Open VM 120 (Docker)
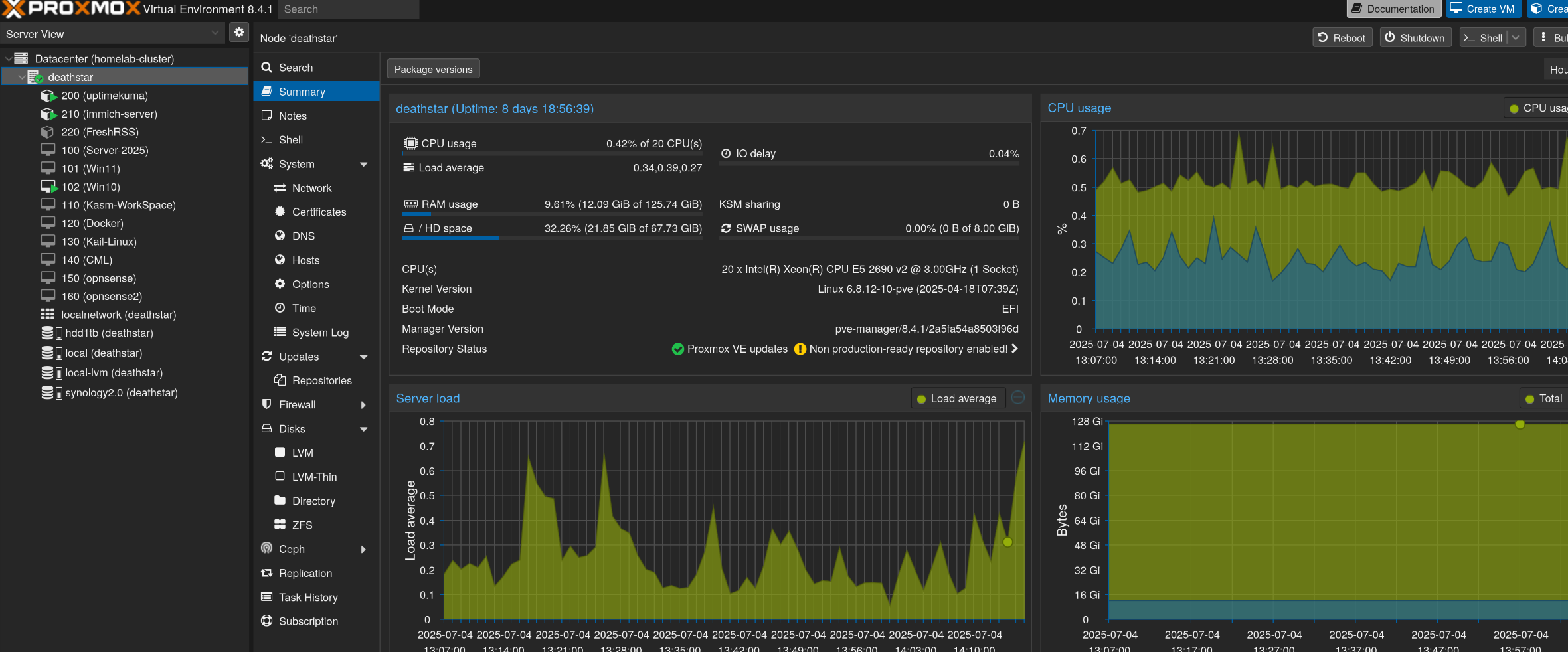The height and width of the screenshot is (652, 1568). click(92, 223)
